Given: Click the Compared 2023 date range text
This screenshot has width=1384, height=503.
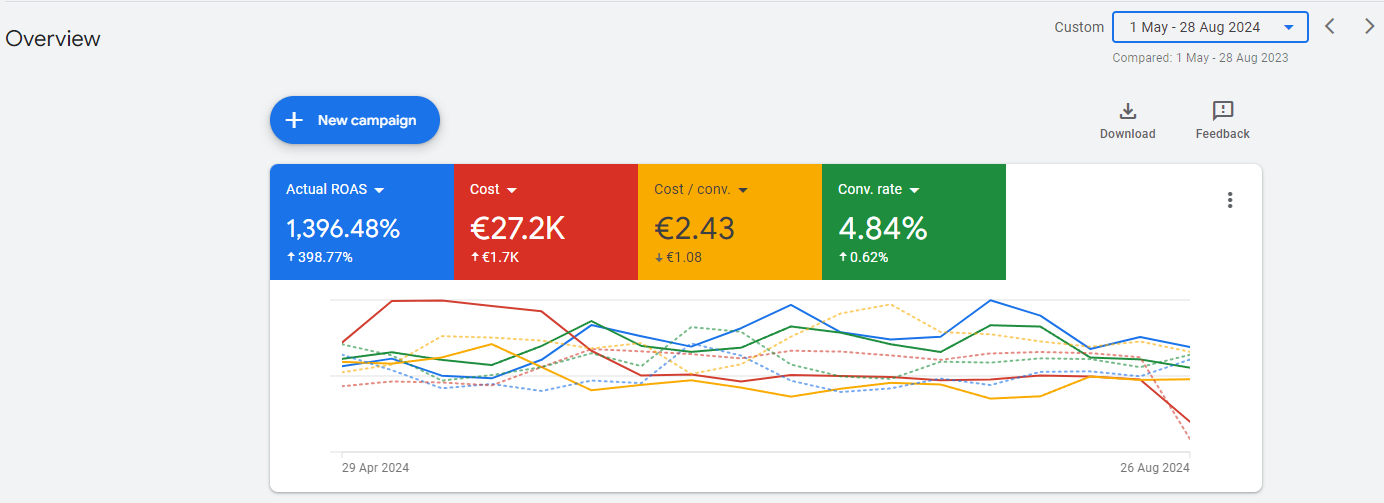Looking at the screenshot, I should click(x=1200, y=58).
